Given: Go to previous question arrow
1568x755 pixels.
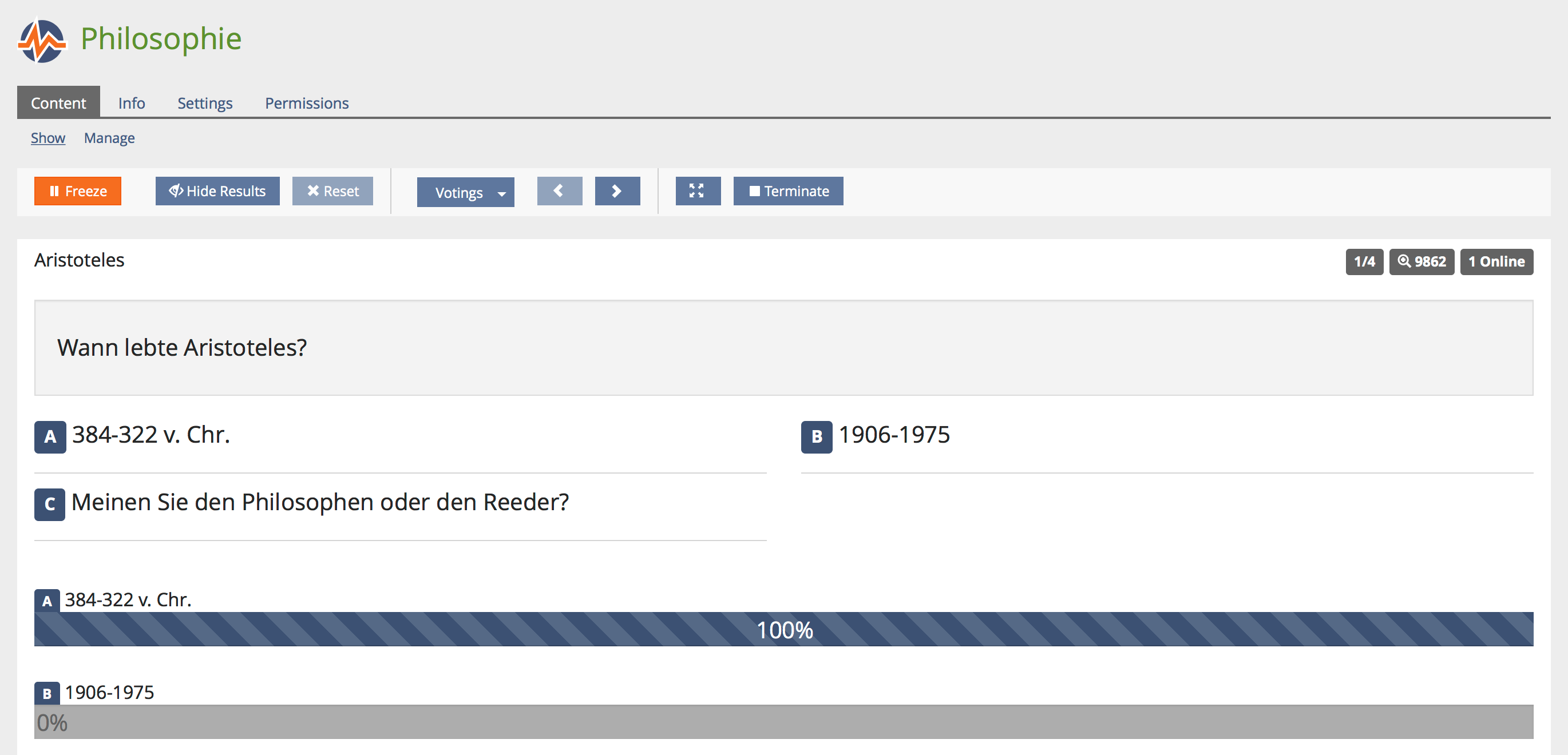Looking at the screenshot, I should (559, 191).
